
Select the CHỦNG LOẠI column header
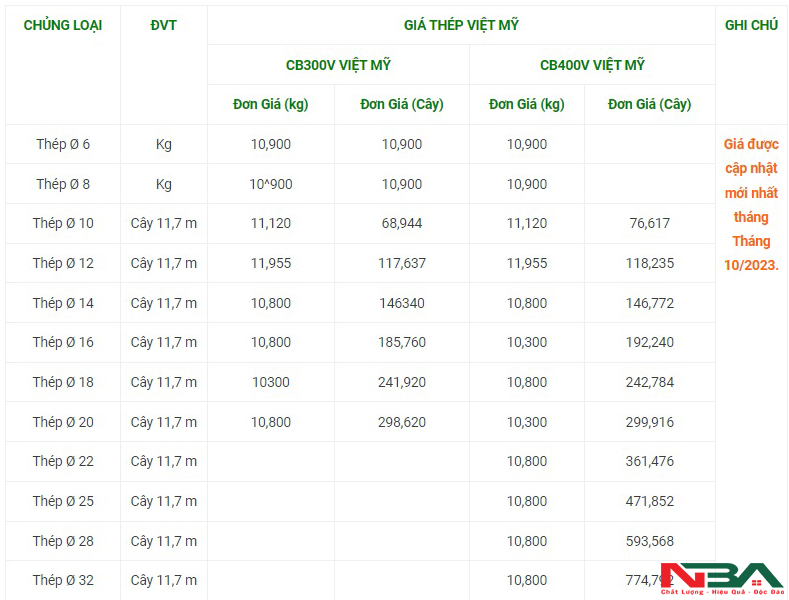(x=63, y=25)
